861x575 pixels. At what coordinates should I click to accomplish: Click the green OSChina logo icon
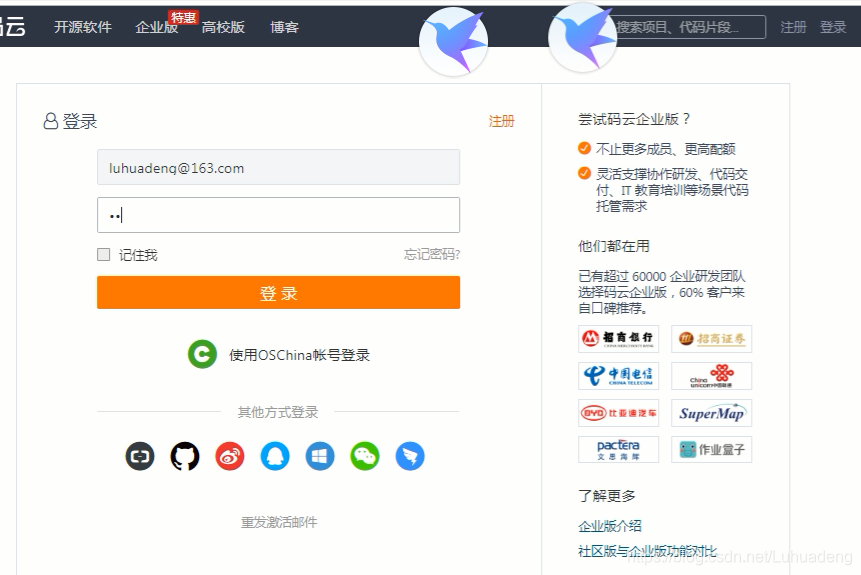point(202,354)
